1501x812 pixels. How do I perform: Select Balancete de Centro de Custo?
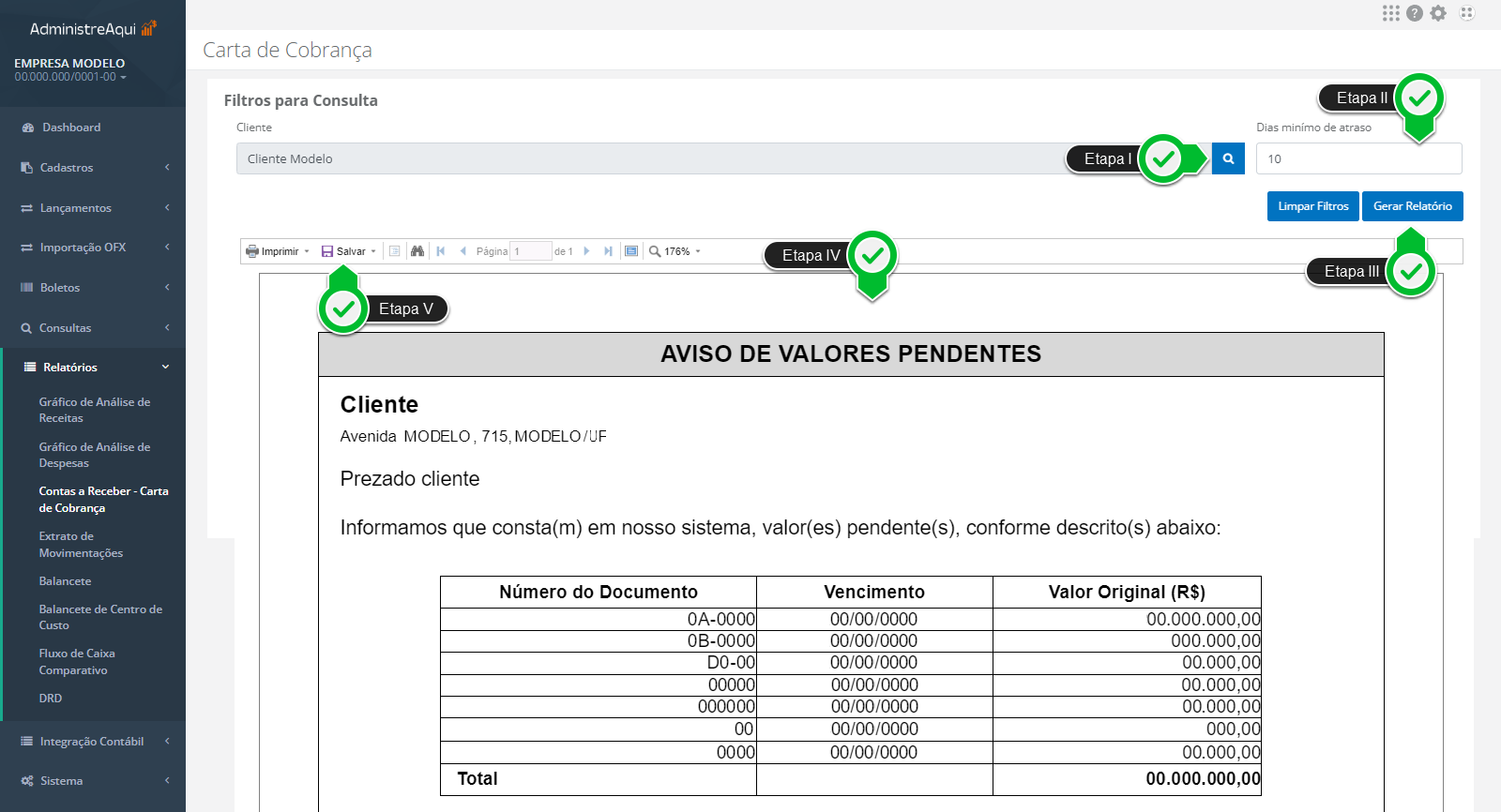point(100,617)
